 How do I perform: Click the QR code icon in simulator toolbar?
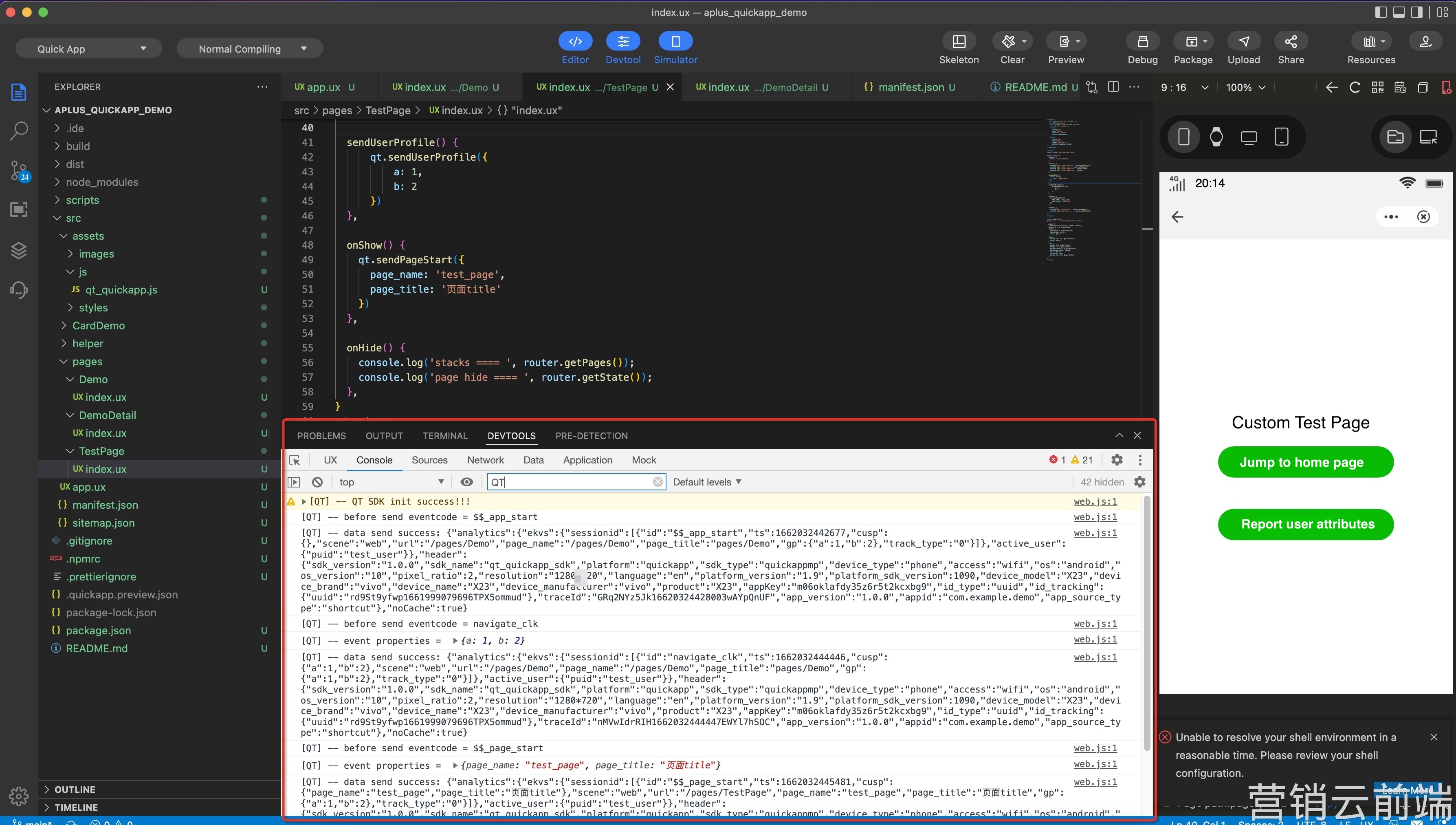(1377, 87)
